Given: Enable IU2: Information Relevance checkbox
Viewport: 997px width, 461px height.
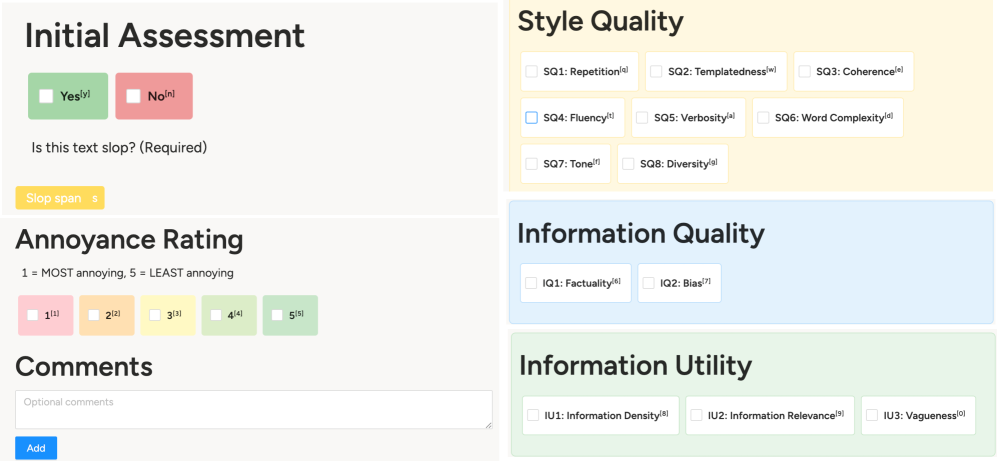Looking at the screenshot, I should [x=696, y=415].
